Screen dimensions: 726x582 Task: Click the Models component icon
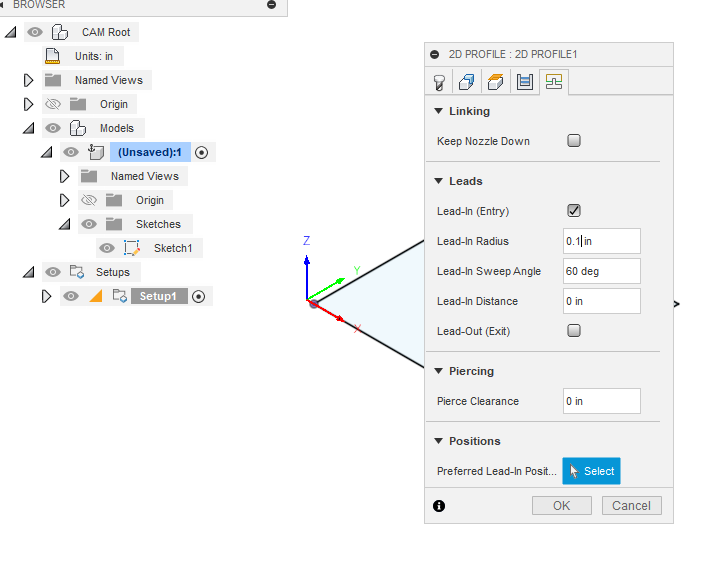point(78,128)
